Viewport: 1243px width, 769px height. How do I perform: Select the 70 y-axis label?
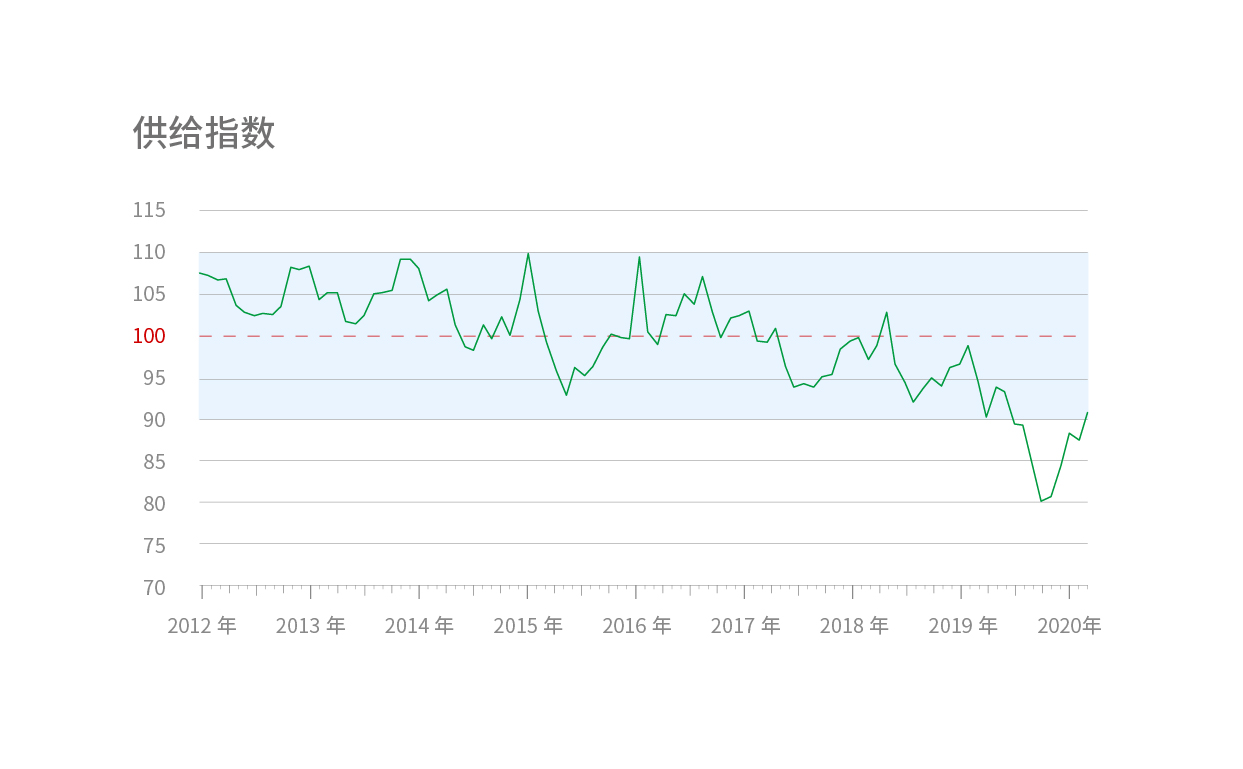tap(153, 587)
